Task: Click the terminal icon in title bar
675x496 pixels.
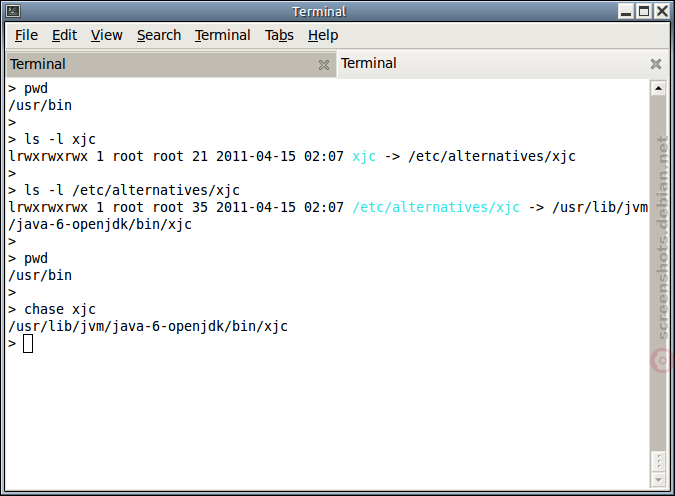Action: point(13,11)
